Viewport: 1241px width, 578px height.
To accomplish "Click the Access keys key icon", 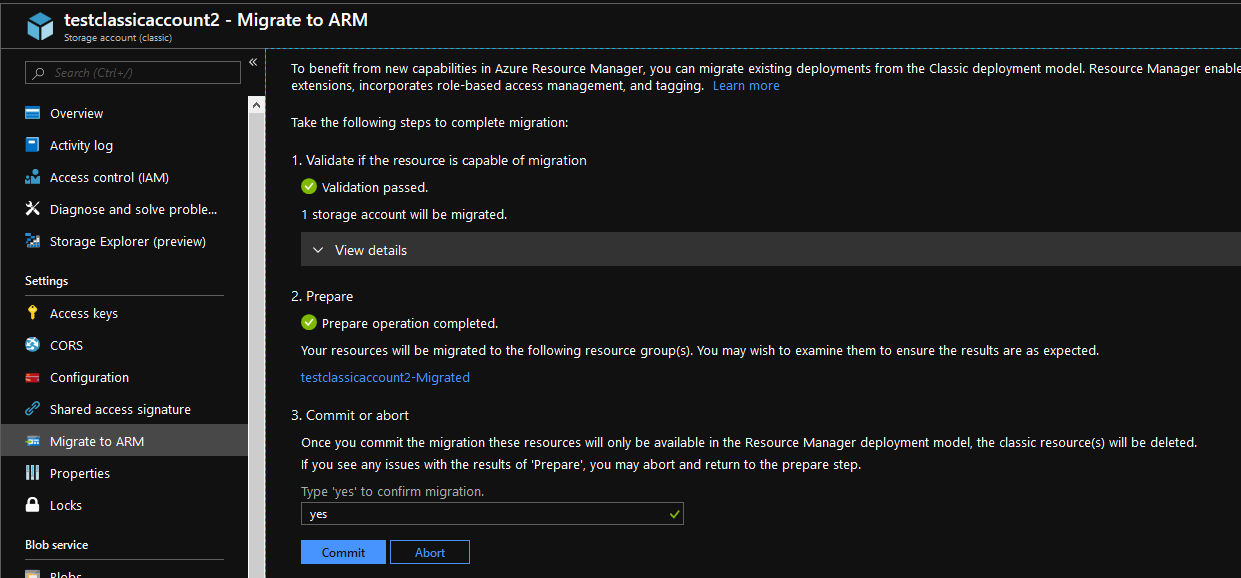I will coord(32,313).
